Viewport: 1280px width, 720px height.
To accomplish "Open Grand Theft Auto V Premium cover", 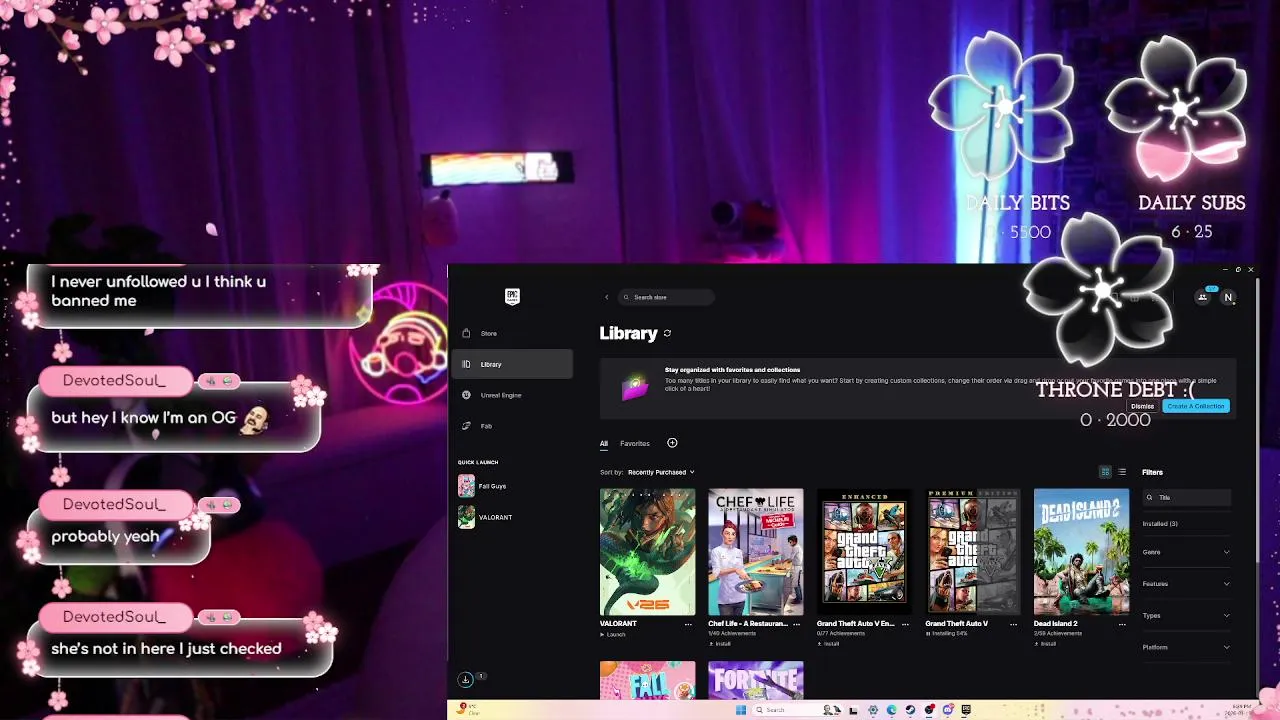I will pos(973,552).
